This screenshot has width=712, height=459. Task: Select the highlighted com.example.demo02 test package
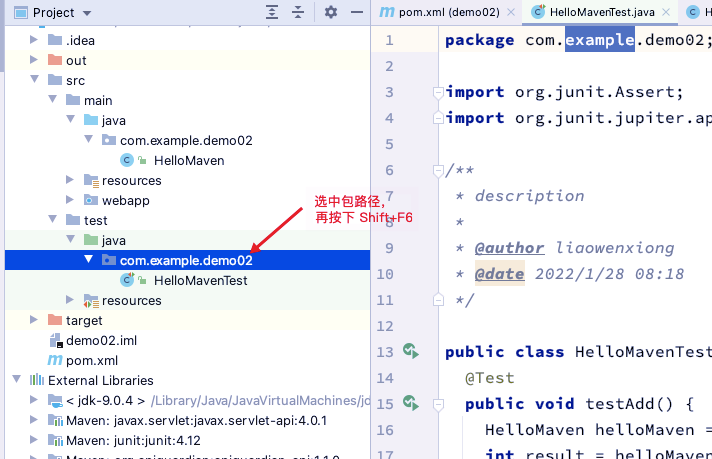pyautogui.click(x=188, y=260)
